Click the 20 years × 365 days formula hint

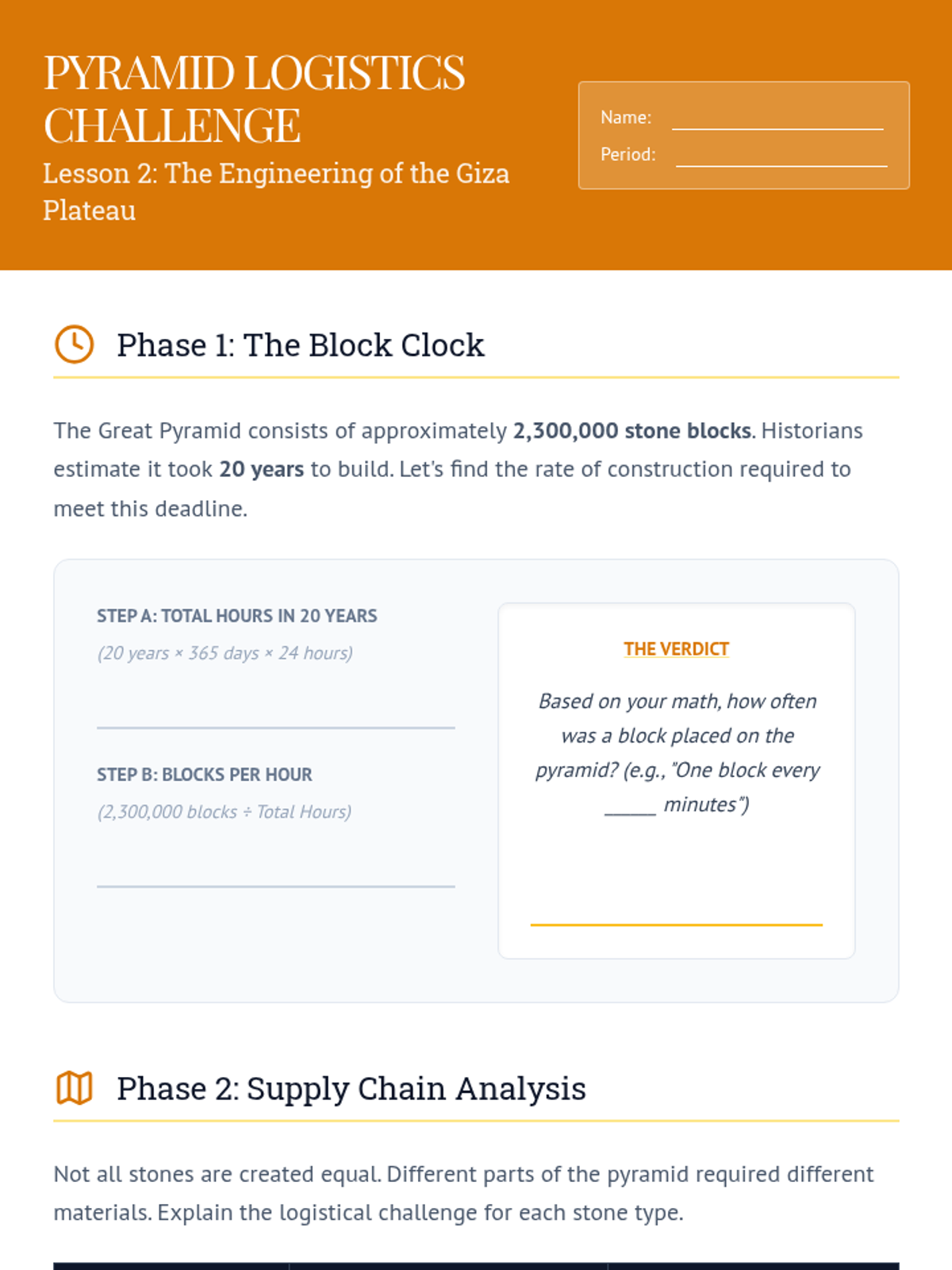click(225, 653)
